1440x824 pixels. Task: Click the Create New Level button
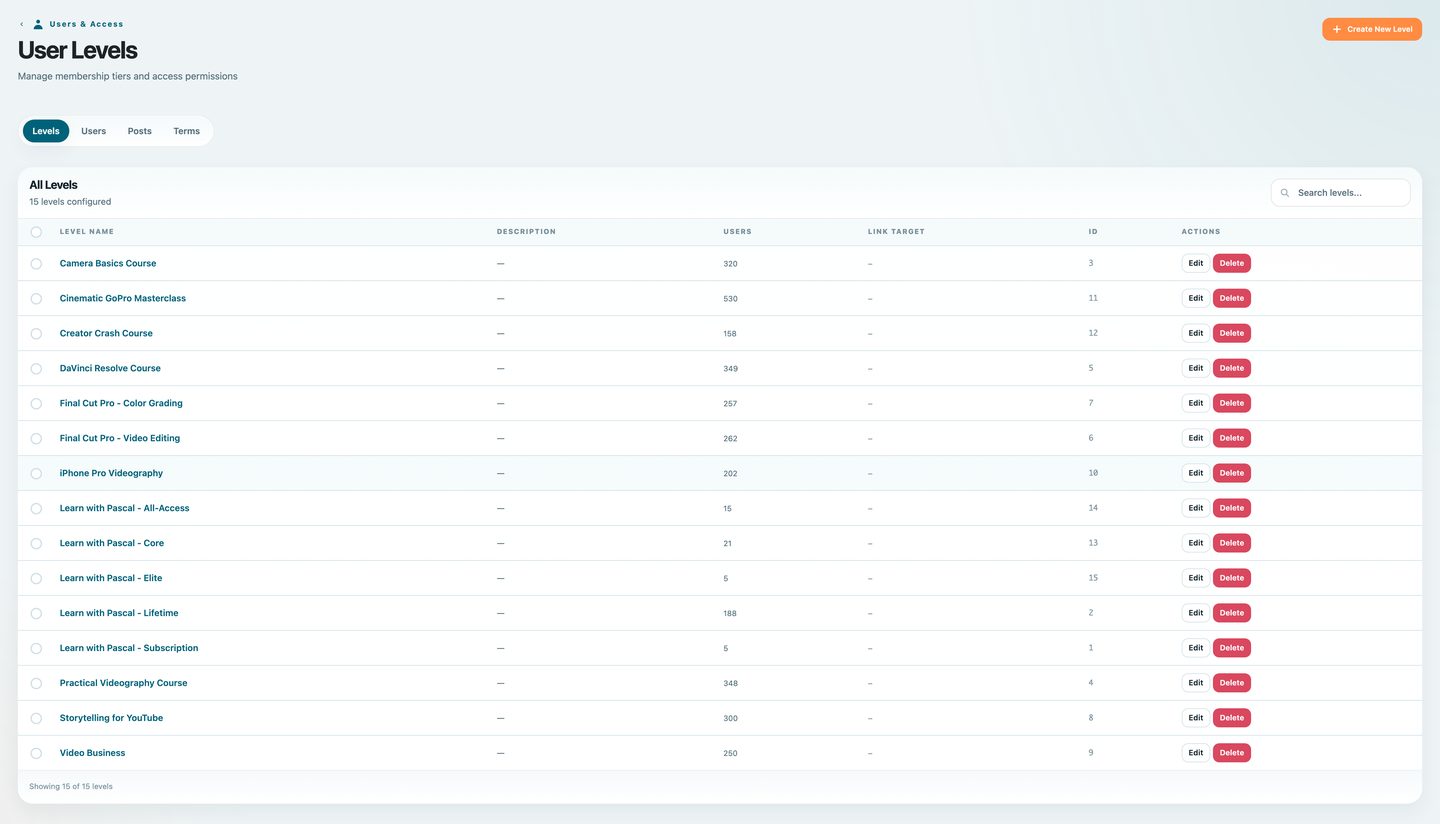click(x=1372, y=29)
